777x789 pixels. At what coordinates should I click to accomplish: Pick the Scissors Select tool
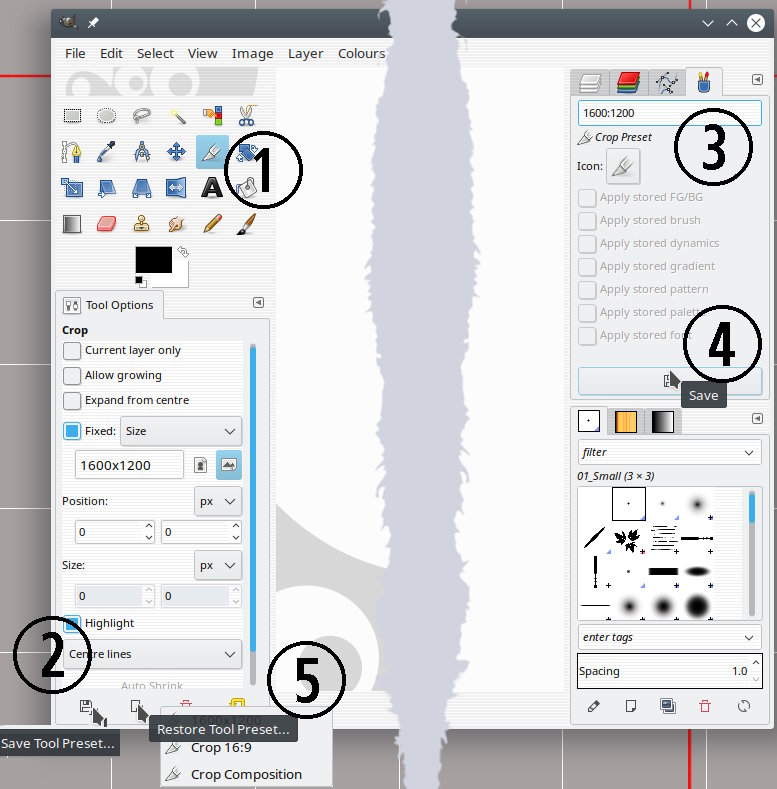[x=246, y=116]
